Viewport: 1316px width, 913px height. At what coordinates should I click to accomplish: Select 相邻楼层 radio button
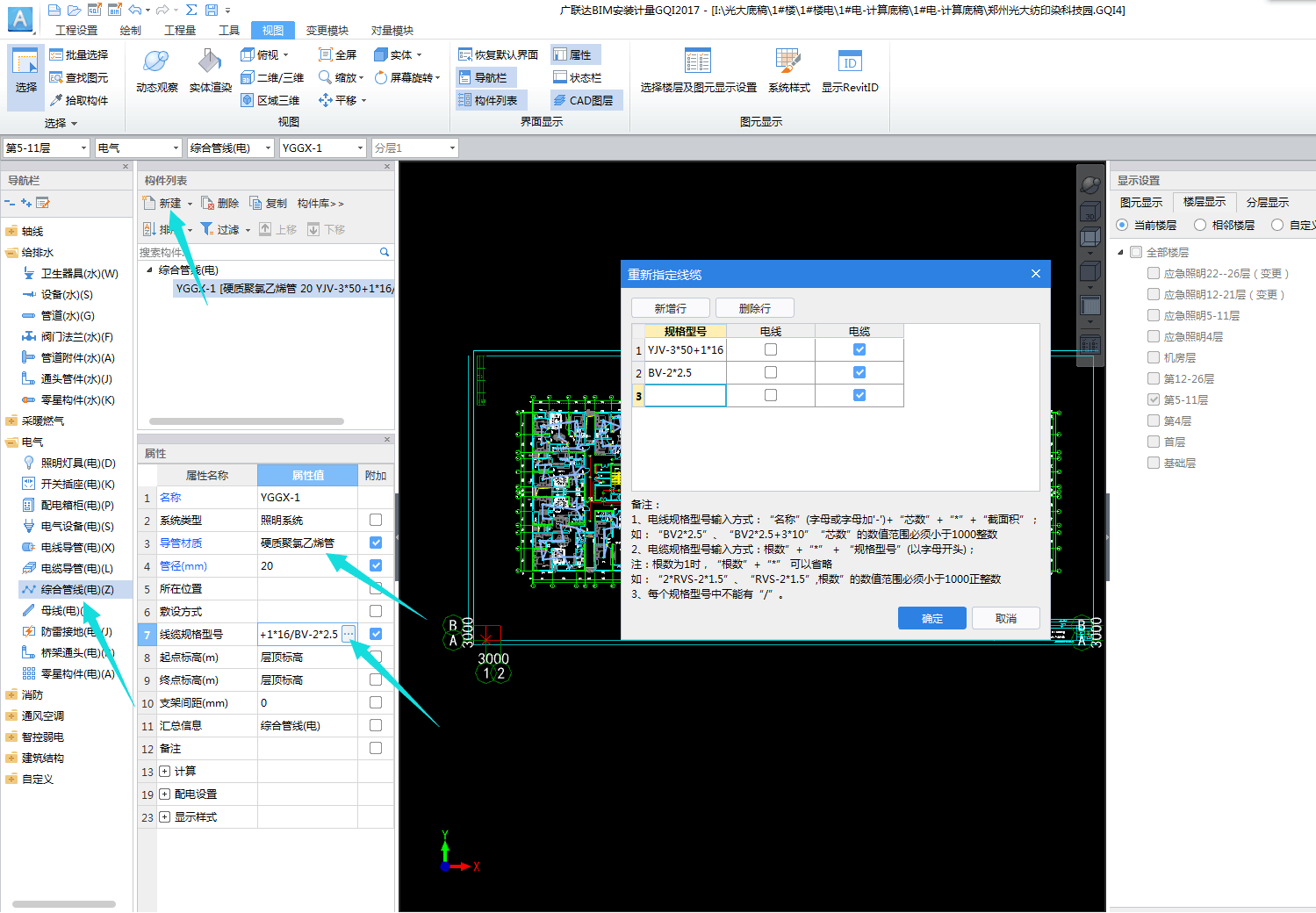[x=1200, y=225]
